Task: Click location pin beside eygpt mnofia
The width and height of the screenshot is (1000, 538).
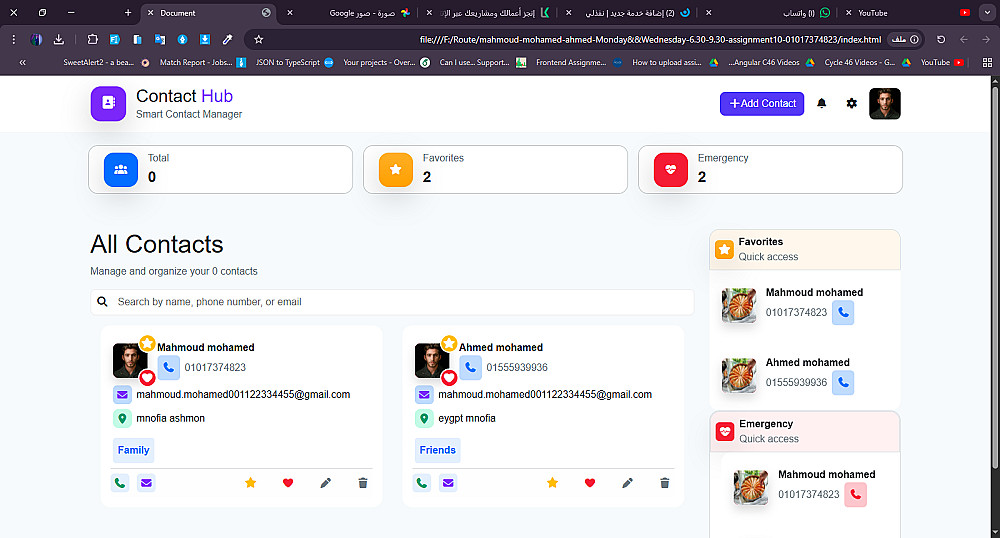Action: pyautogui.click(x=423, y=418)
